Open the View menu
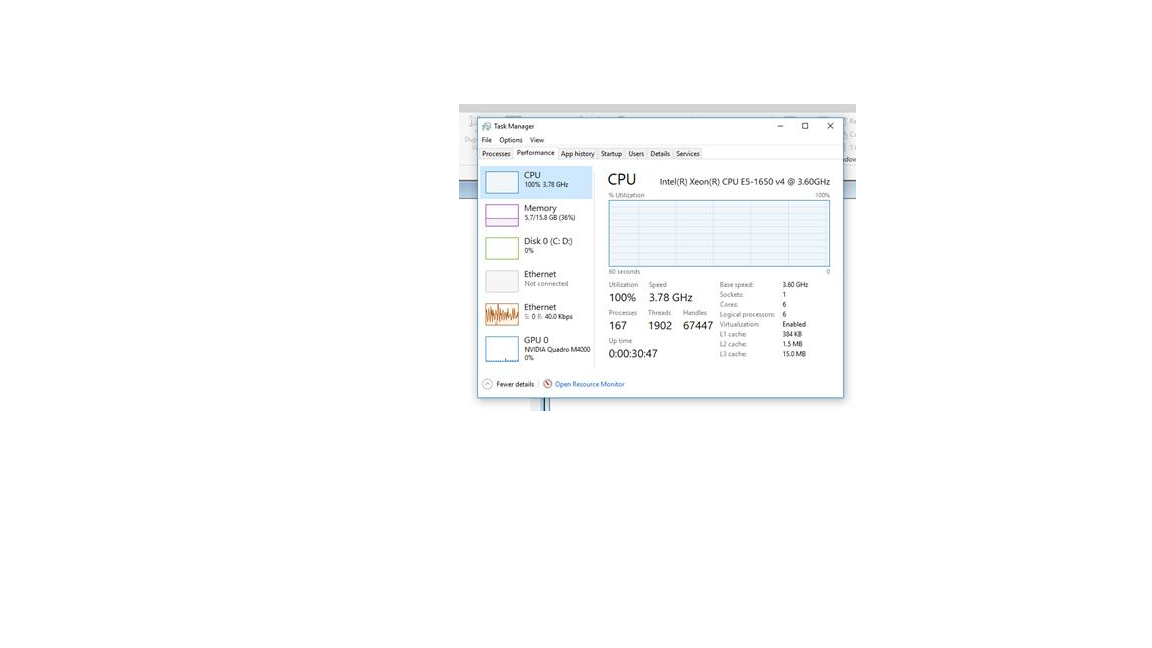Image resolution: width=1152 pixels, height=648 pixels. [537, 140]
